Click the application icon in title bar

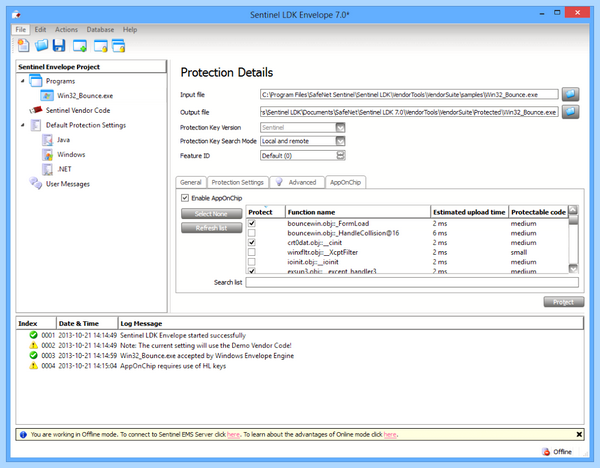click(16, 15)
